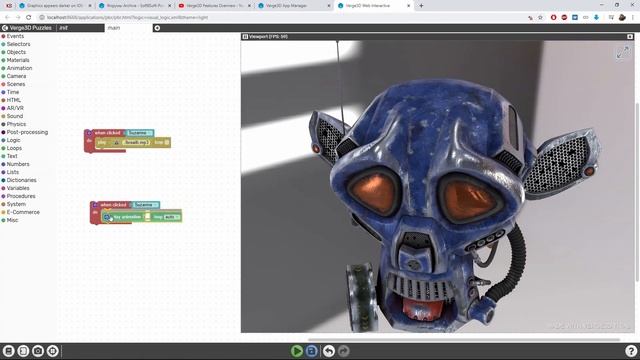The height and width of the screenshot is (360, 640).
Task: Reload the browser page
Action: tap(29, 18)
